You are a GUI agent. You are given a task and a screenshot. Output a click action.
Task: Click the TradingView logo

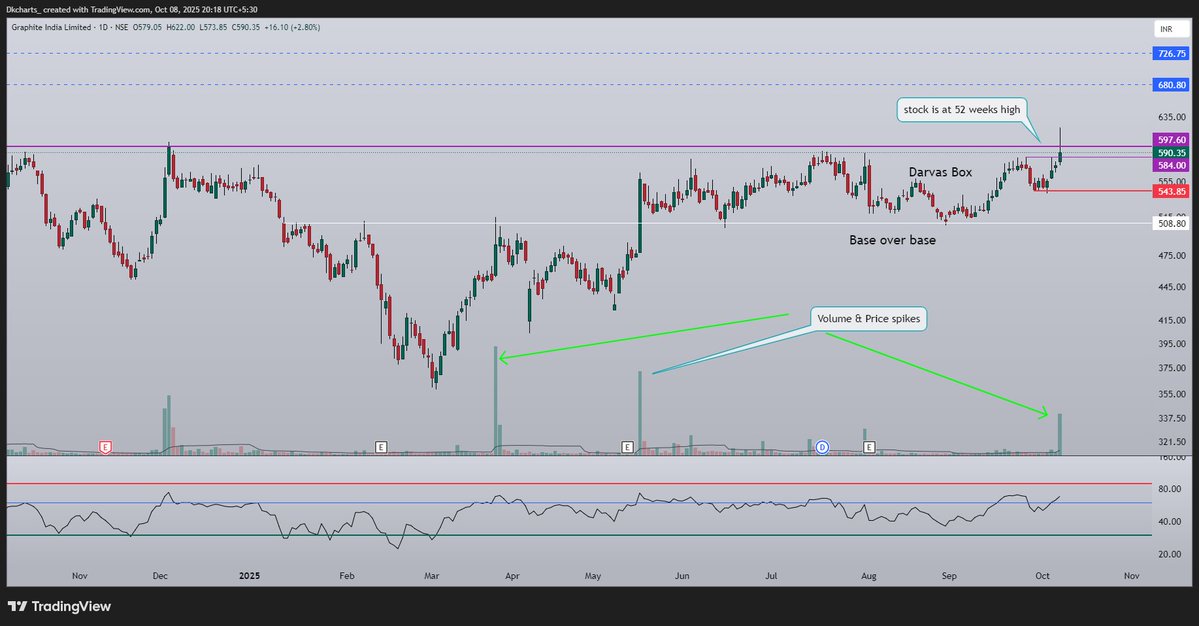[60, 606]
